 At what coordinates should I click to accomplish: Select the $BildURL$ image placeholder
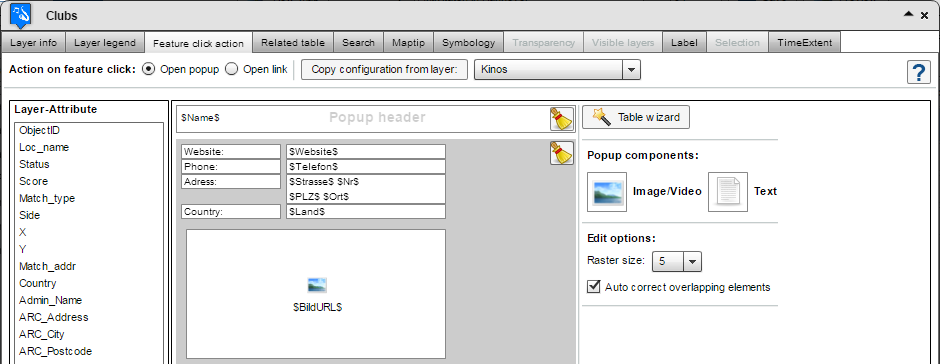[x=316, y=294]
